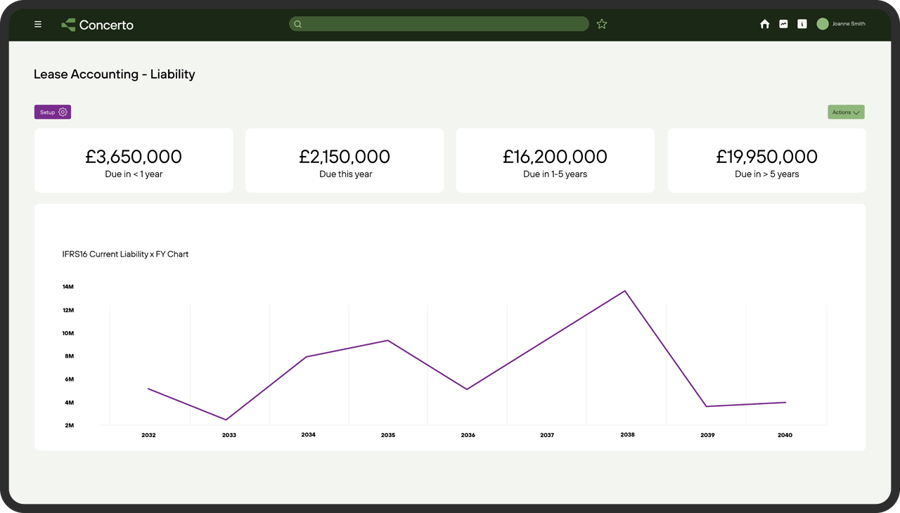Click the 2036 label on chart axis
Image resolution: width=900 pixels, height=513 pixels.
pos(468,435)
